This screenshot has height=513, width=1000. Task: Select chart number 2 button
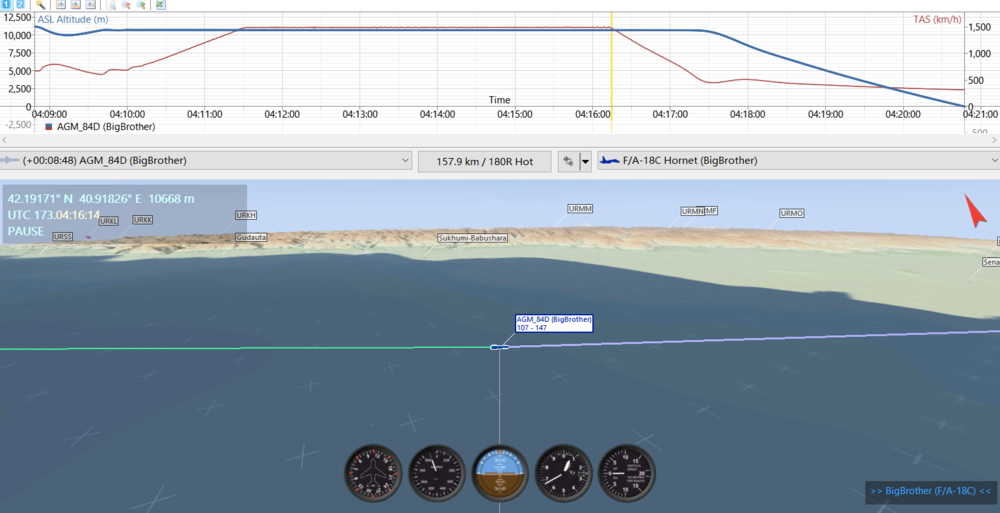pos(20,4)
